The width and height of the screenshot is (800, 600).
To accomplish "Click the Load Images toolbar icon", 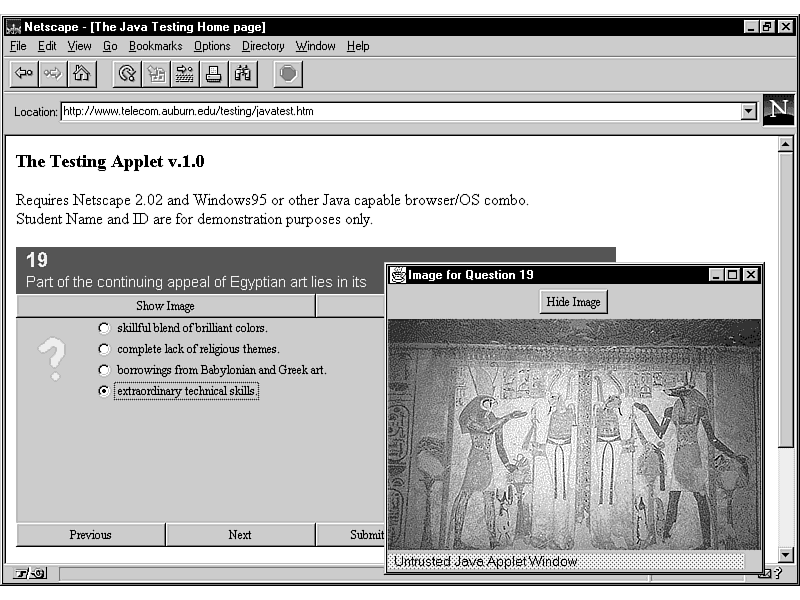I will click(x=156, y=74).
